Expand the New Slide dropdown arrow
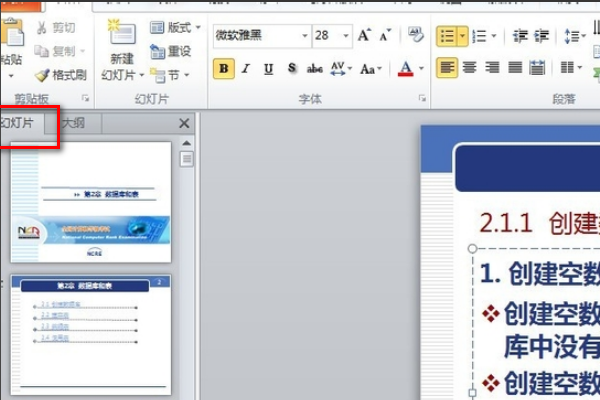 point(142,75)
